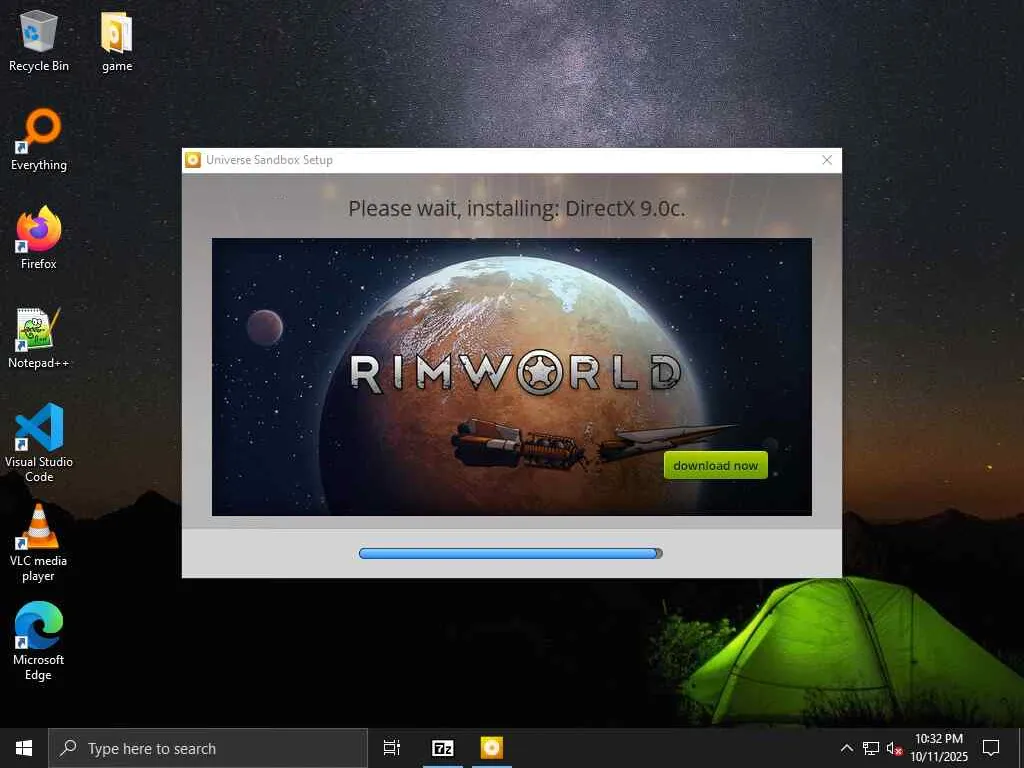Open VLC media player shortcut
The height and width of the screenshot is (768, 1024).
coord(39,542)
